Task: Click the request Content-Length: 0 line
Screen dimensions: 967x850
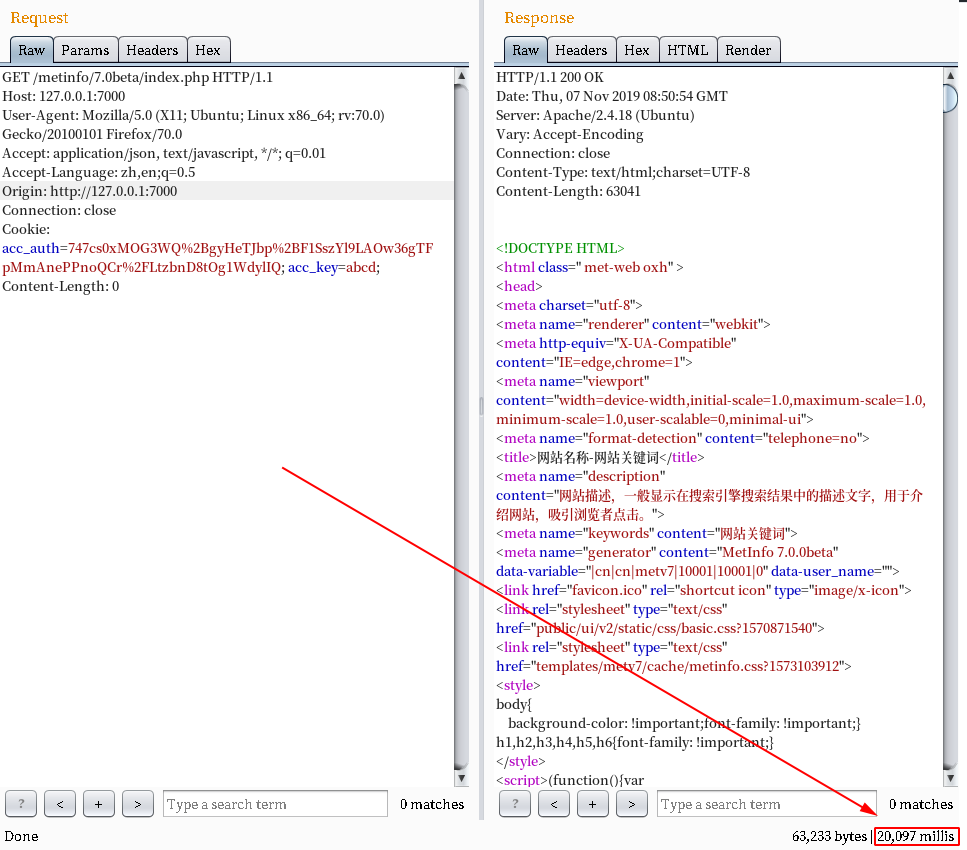Action: (x=60, y=286)
